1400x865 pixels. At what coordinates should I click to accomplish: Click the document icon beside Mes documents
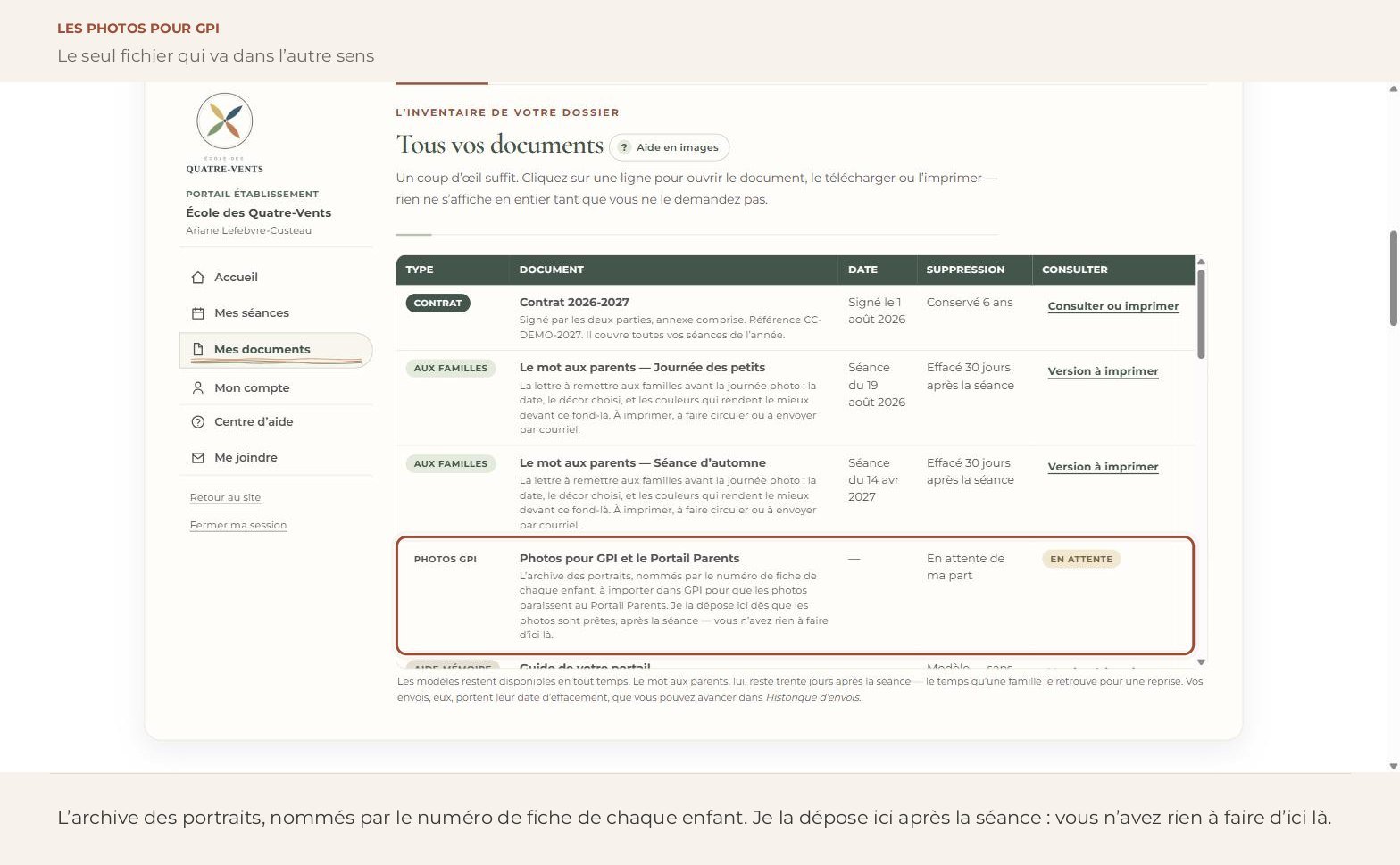198,349
